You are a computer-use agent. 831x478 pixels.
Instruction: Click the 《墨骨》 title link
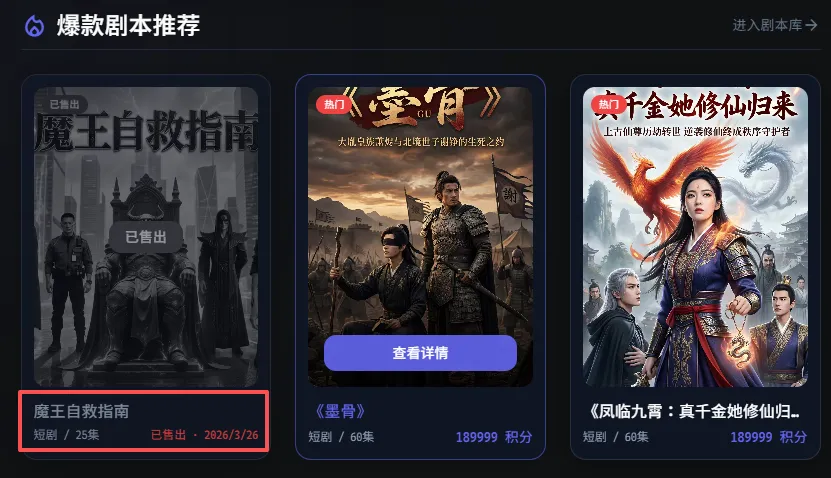(340, 411)
